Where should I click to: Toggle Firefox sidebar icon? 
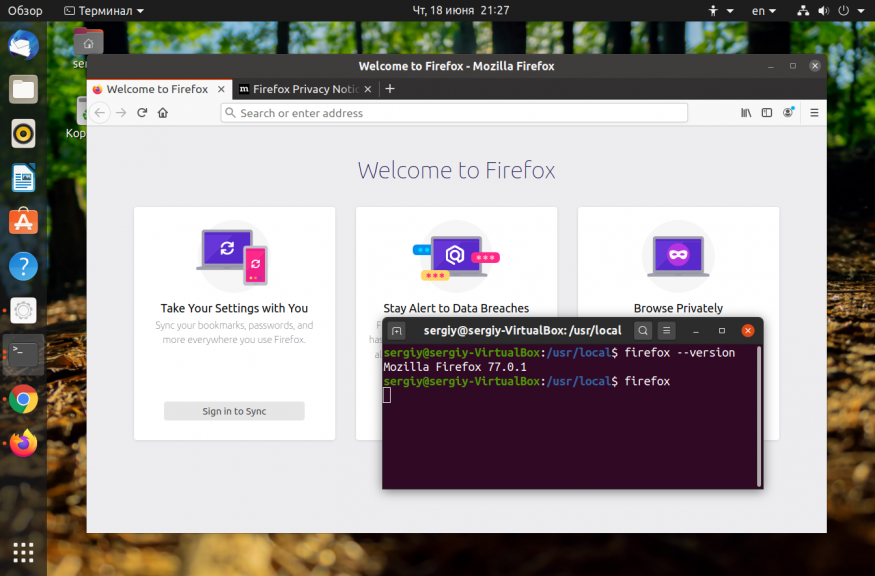[x=767, y=113]
